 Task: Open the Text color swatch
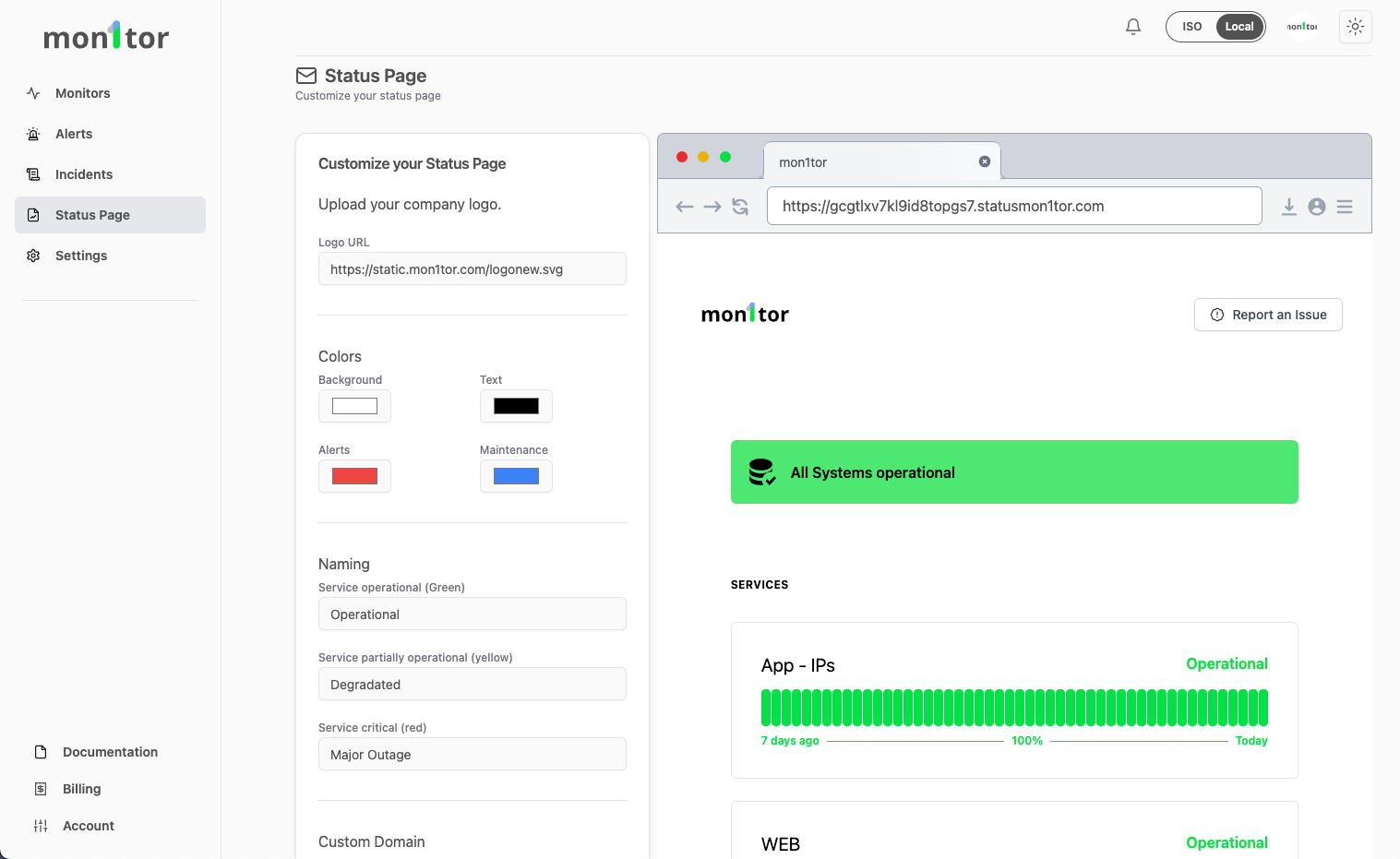coord(516,406)
